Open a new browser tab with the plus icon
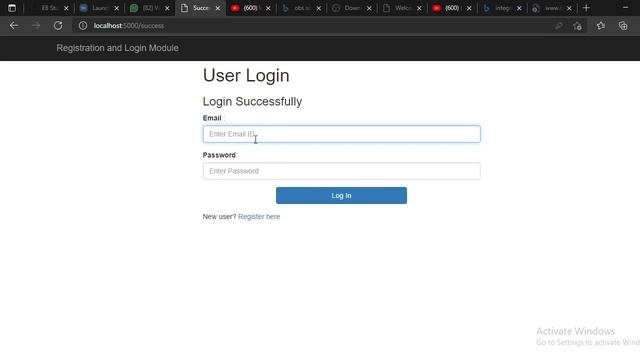 coord(586,8)
